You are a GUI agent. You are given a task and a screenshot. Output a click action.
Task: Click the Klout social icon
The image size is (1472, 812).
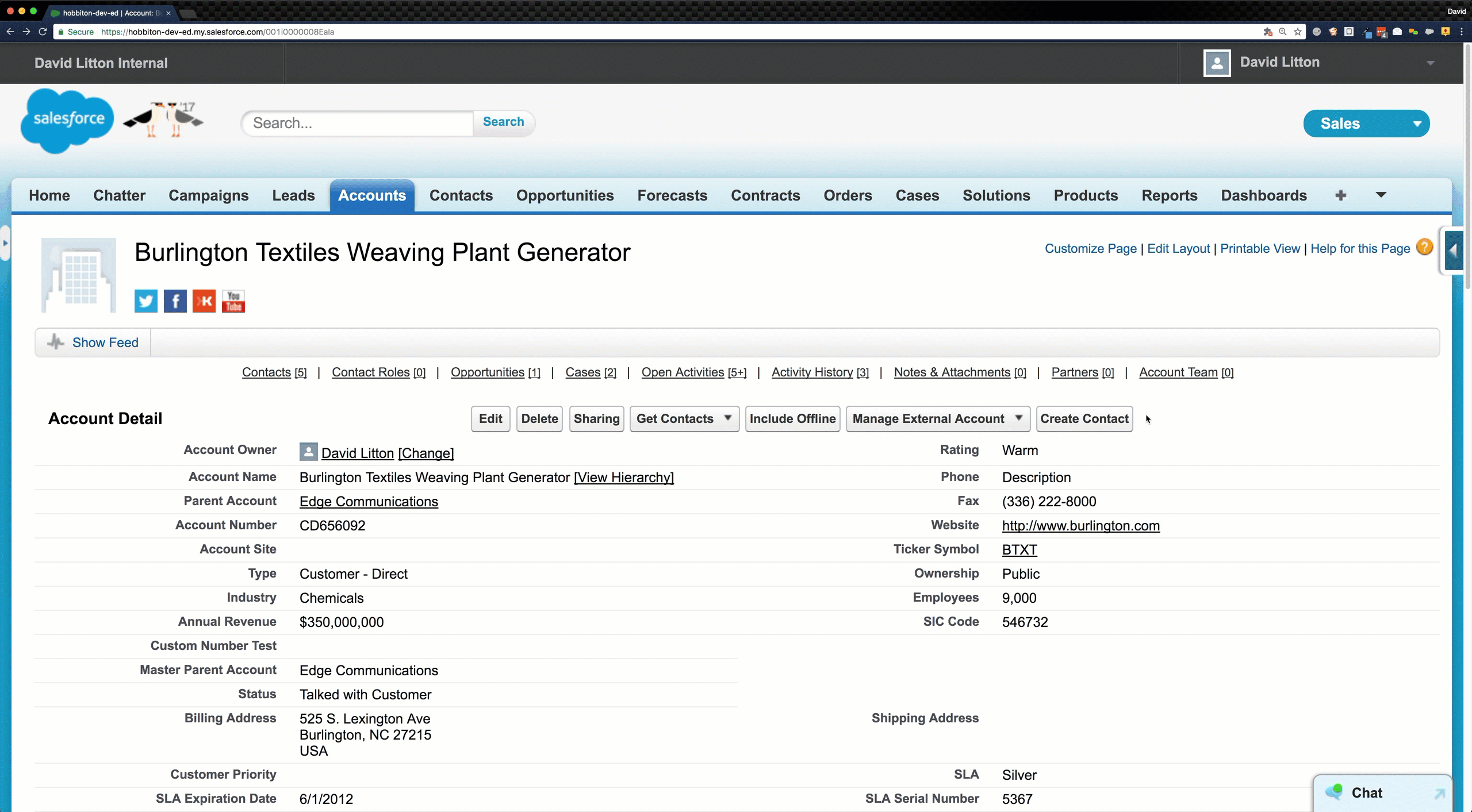pyautogui.click(x=204, y=301)
